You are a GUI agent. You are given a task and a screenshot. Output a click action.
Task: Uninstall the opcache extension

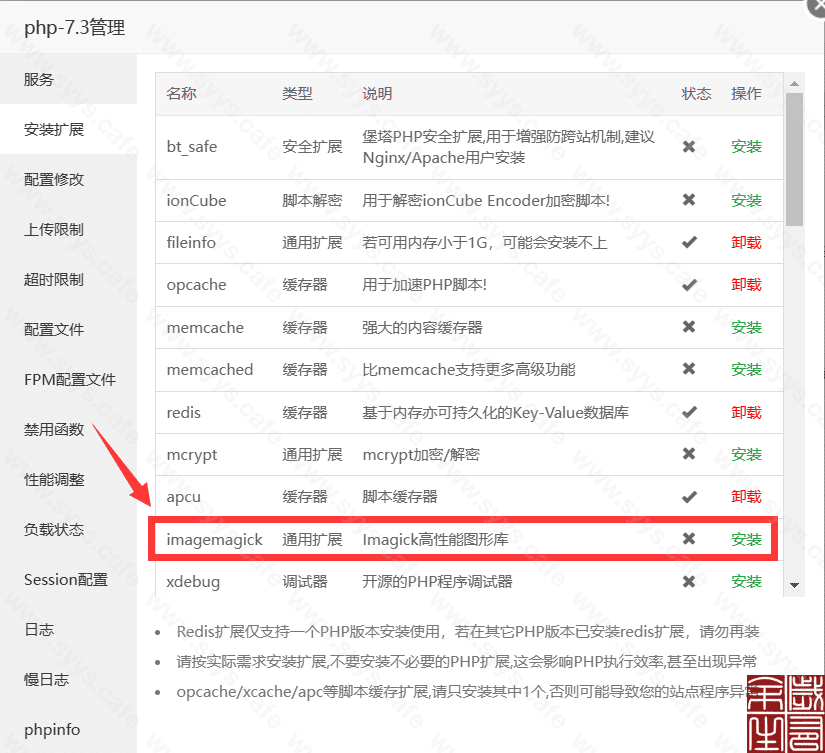point(746,285)
